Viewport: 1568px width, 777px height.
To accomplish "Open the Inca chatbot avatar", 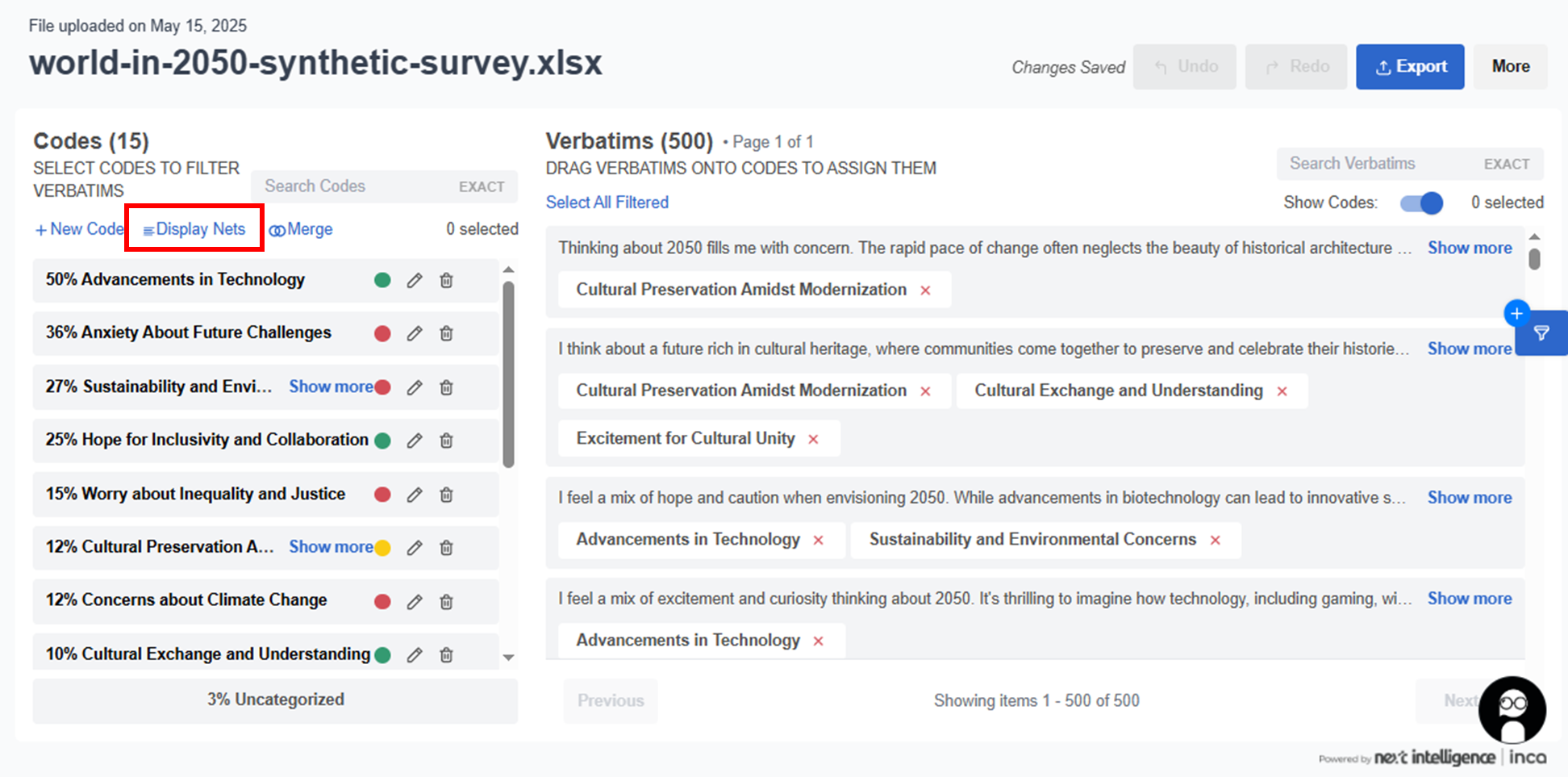I will point(1512,710).
